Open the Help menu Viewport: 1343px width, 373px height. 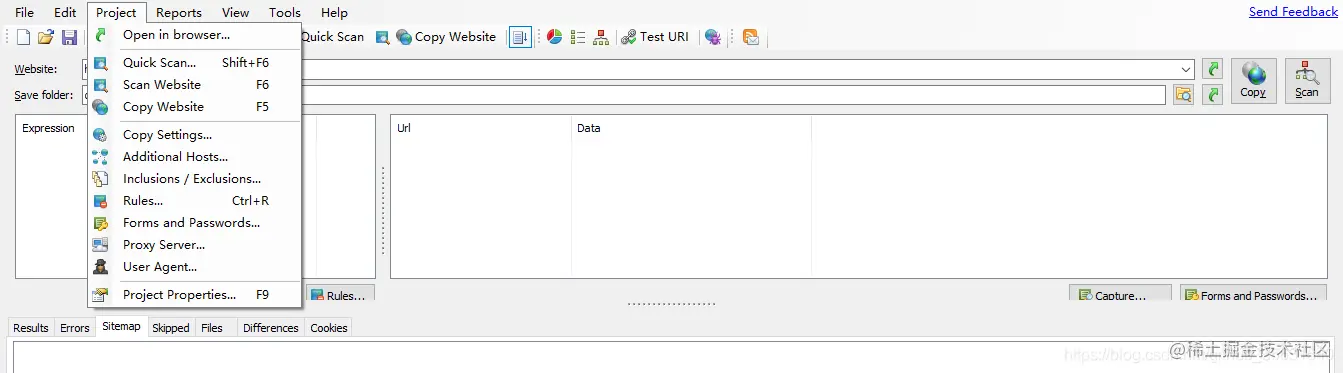click(335, 12)
